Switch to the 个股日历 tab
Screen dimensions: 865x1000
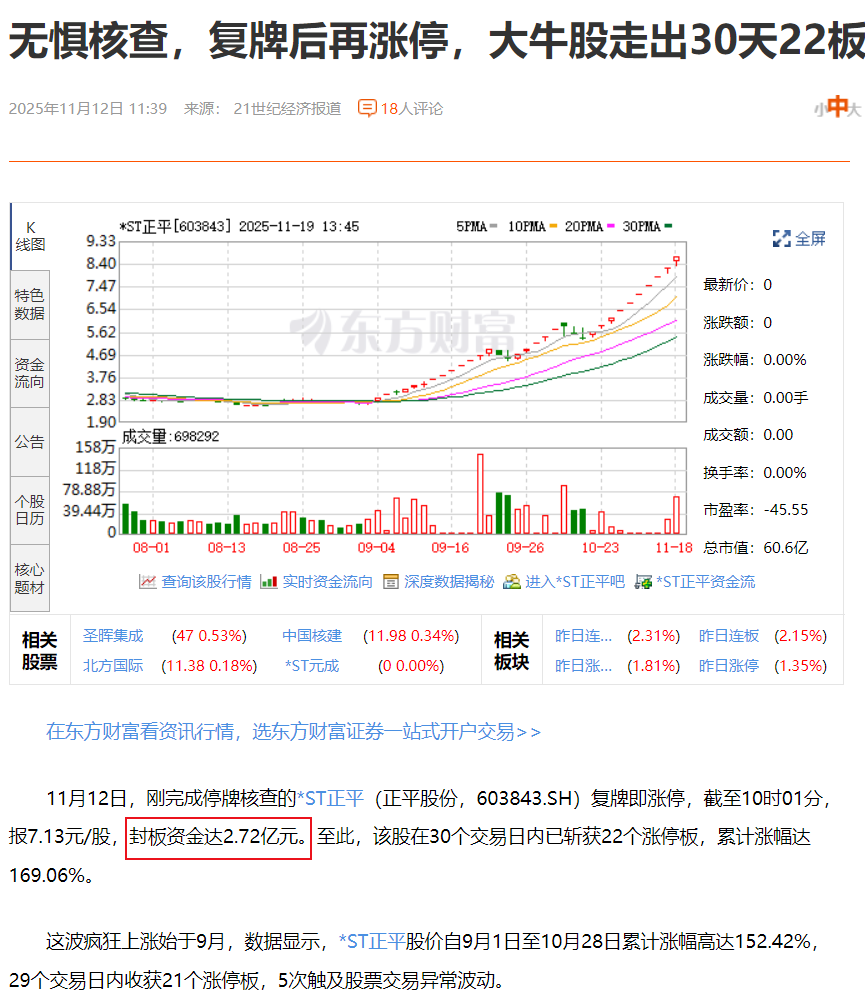pos(30,510)
